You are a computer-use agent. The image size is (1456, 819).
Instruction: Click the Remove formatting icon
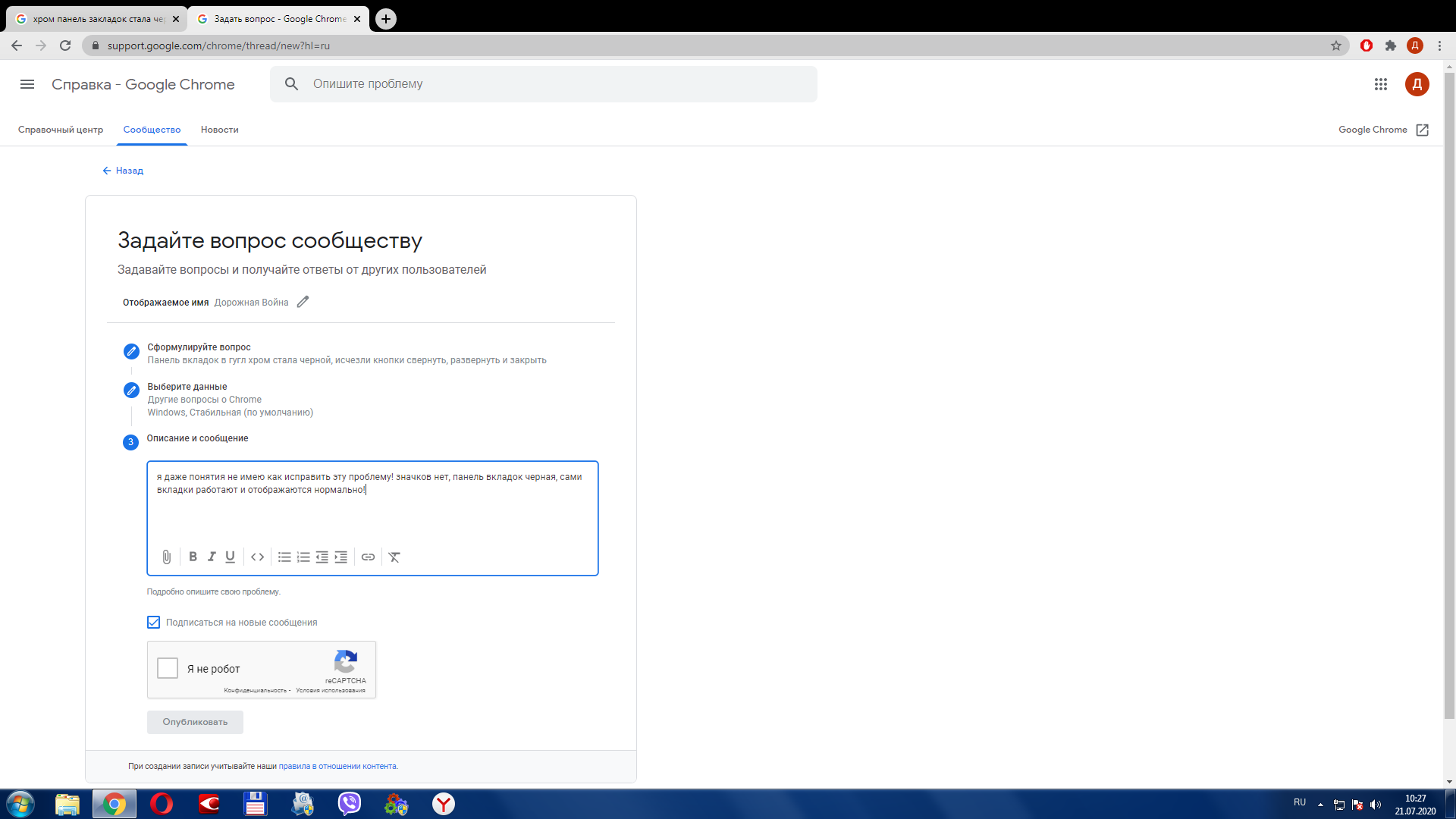(393, 557)
